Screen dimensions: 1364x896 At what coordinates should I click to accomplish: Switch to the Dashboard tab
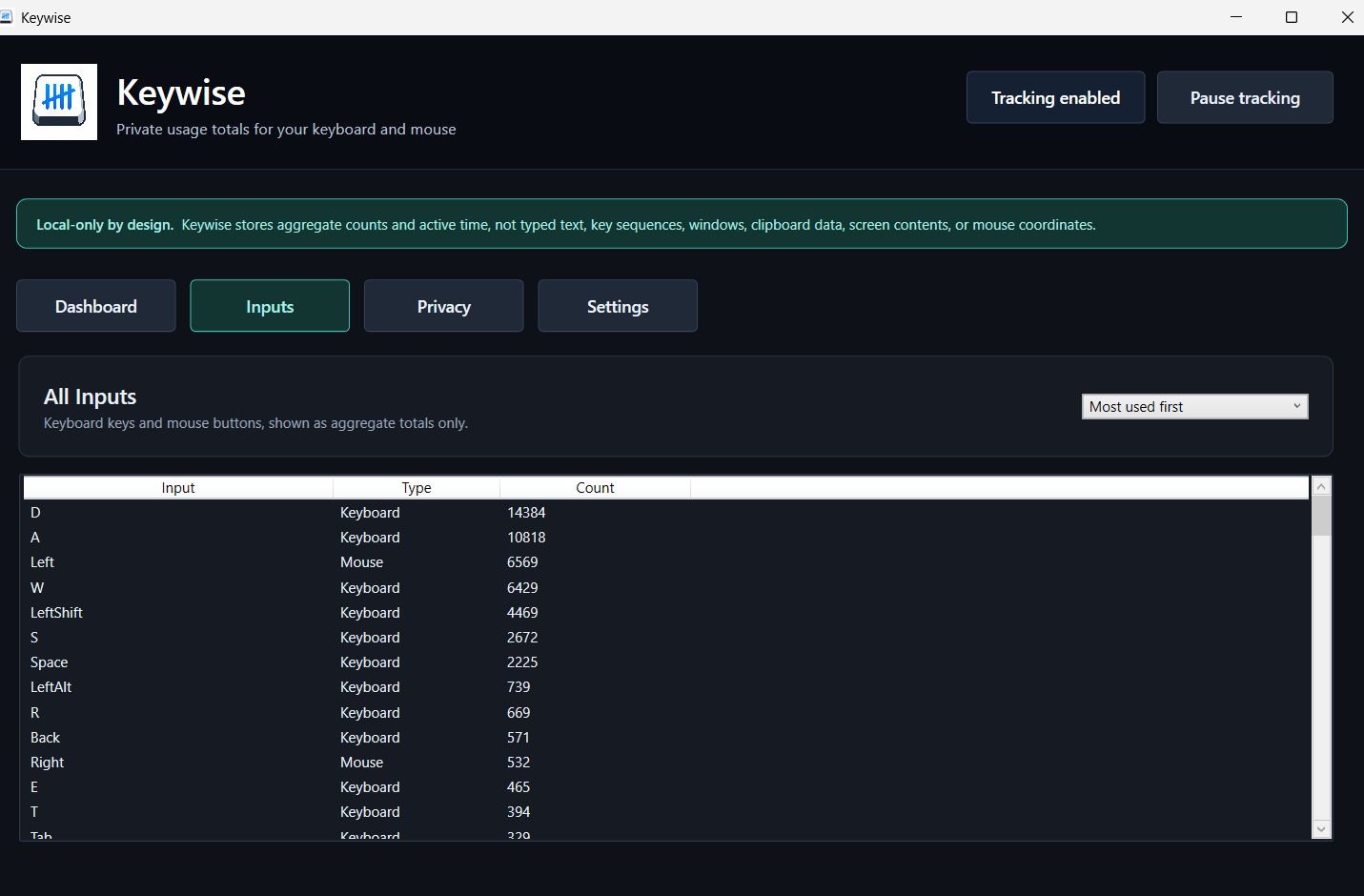[x=96, y=306]
